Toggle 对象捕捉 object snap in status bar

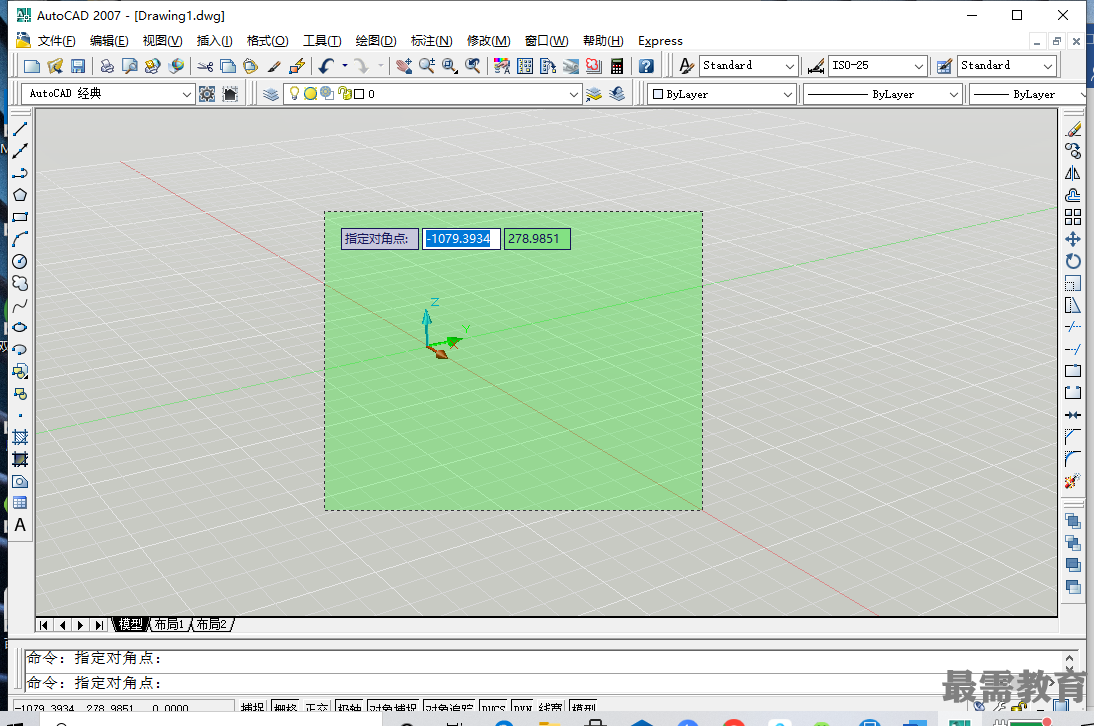(393, 706)
